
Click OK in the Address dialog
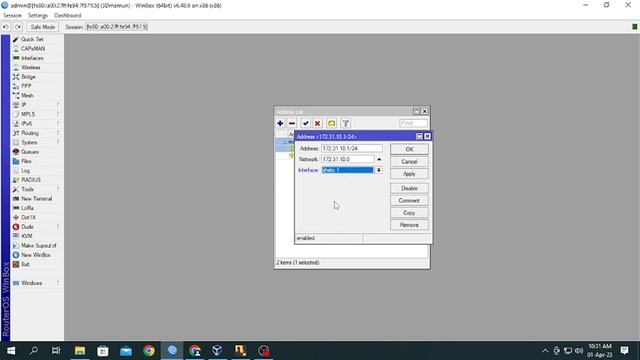pos(409,149)
